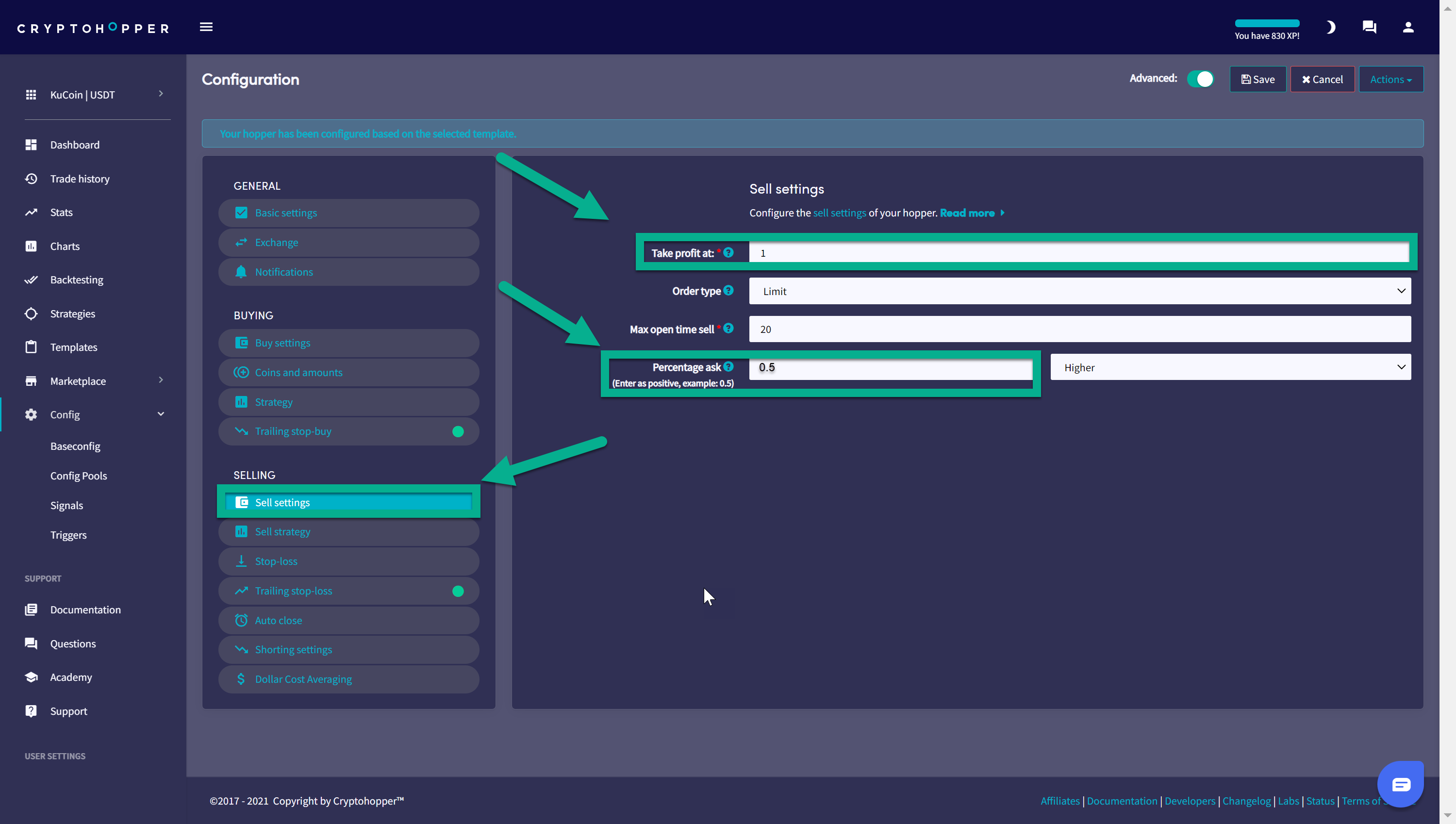Click Max open time sell help icon
Image resolution: width=1456 pixels, height=824 pixels.
(x=728, y=328)
